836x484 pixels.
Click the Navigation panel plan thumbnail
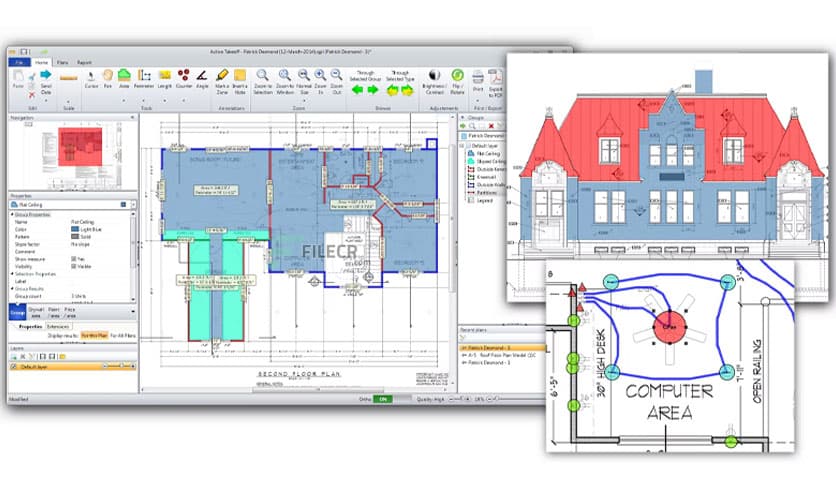pyautogui.click(x=80, y=147)
